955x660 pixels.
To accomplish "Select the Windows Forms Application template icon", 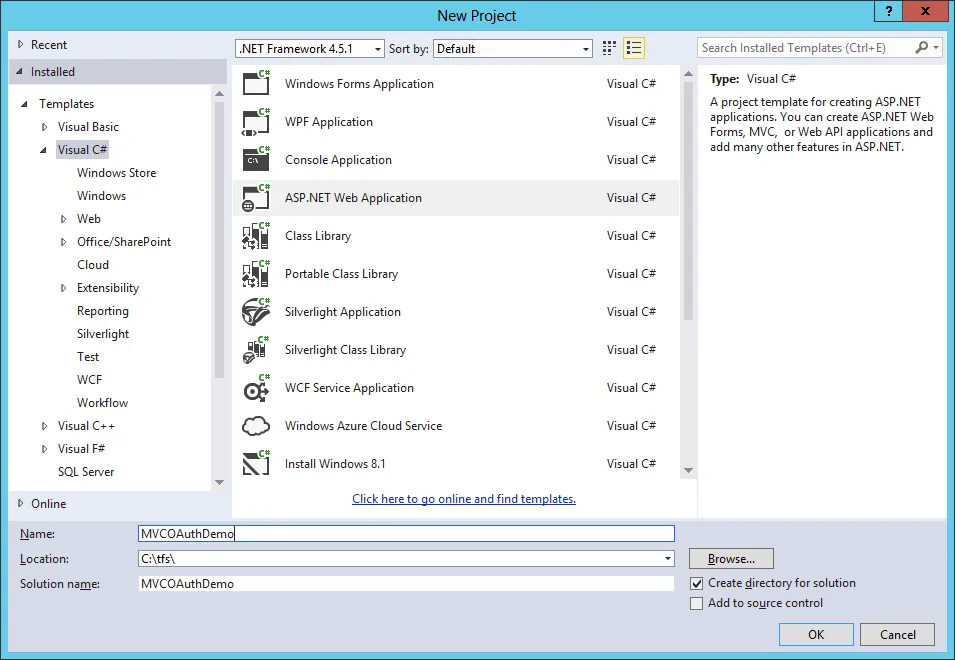I will click(x=254, y=83).
